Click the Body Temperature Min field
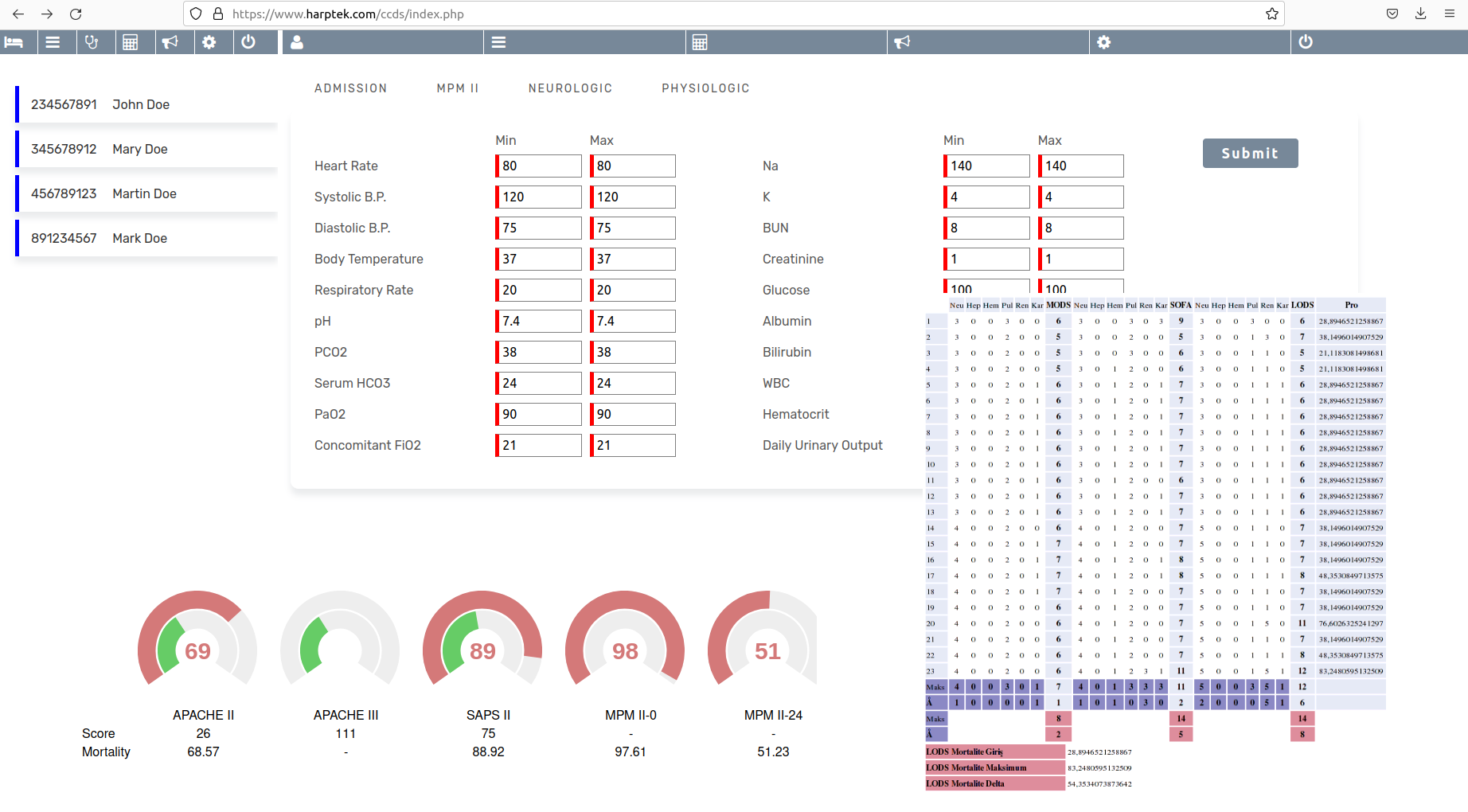The width and height of the screenshot is (1468, 812). tap(539, 259)
